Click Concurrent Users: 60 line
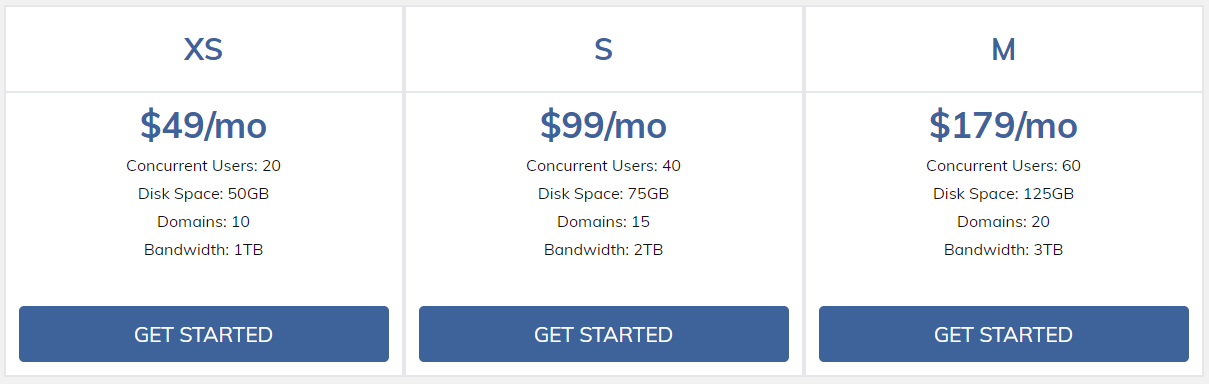The width and height of the screenshot is (1209, 384). point(1003,166)
